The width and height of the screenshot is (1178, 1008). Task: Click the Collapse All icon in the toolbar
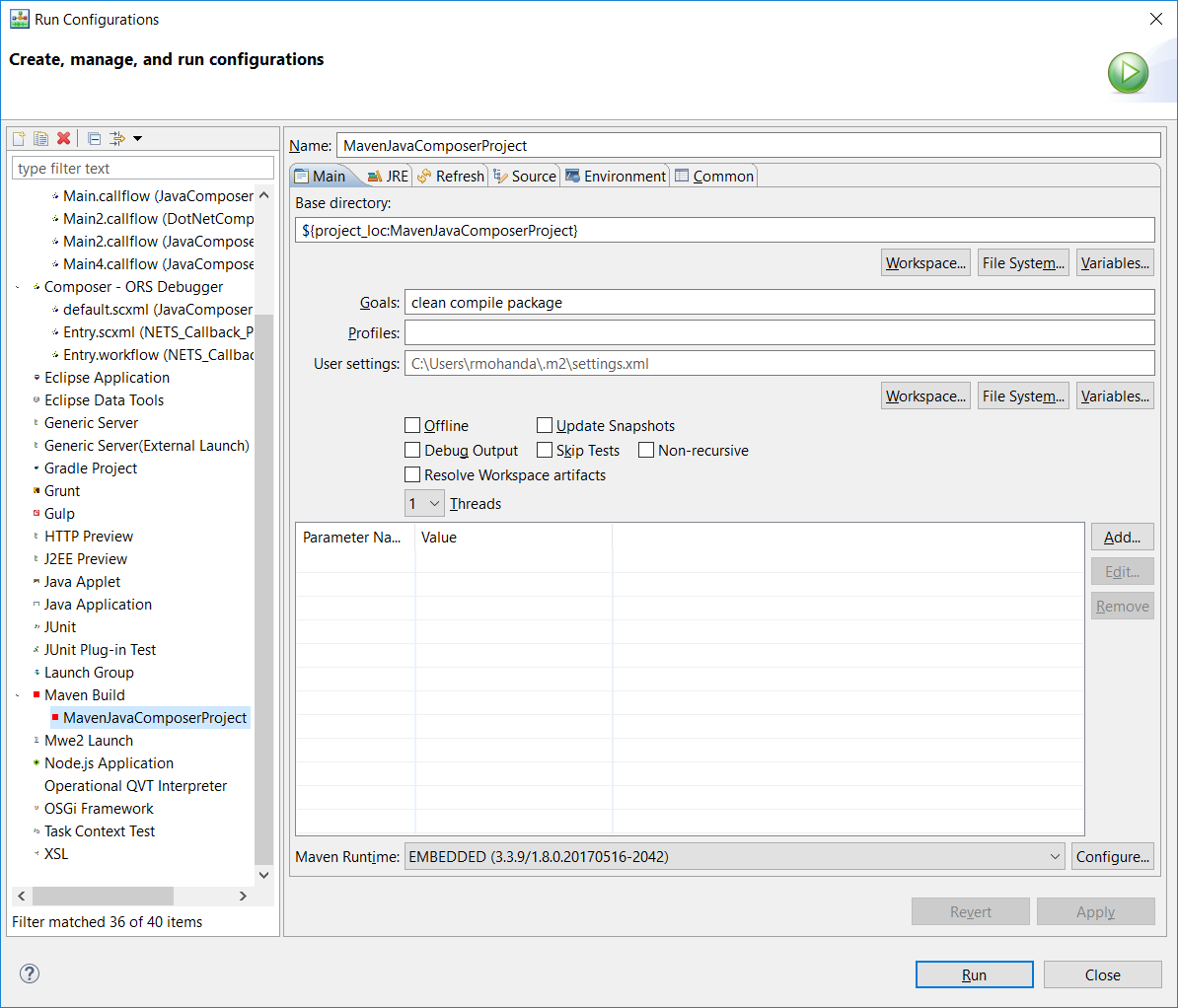pos(95,138)
